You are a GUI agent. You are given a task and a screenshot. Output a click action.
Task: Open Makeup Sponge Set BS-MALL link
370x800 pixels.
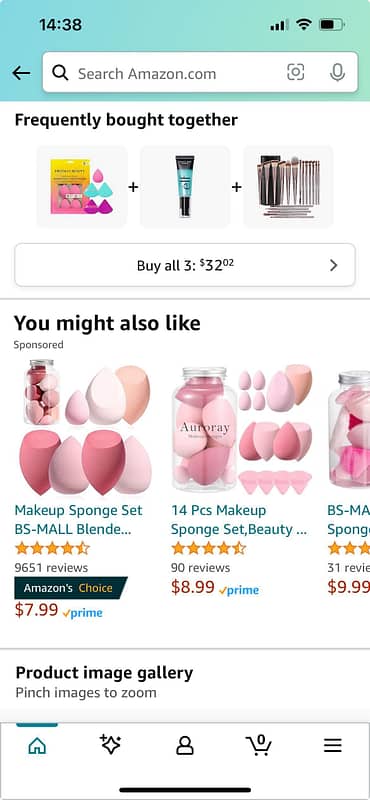(79, 519)
